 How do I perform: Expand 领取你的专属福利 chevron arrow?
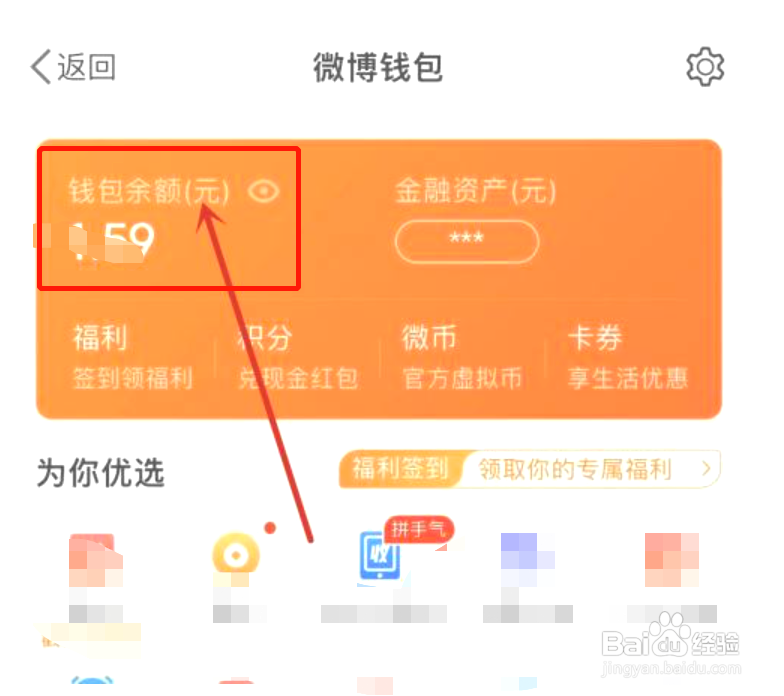tap(706, 468)
